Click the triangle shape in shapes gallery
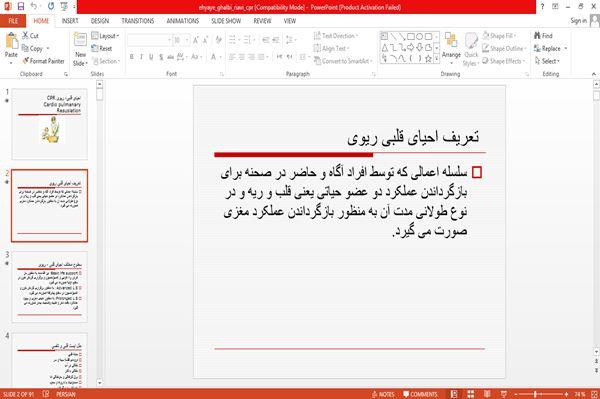Viewport: 600px width, 399px height. point(384,47)
